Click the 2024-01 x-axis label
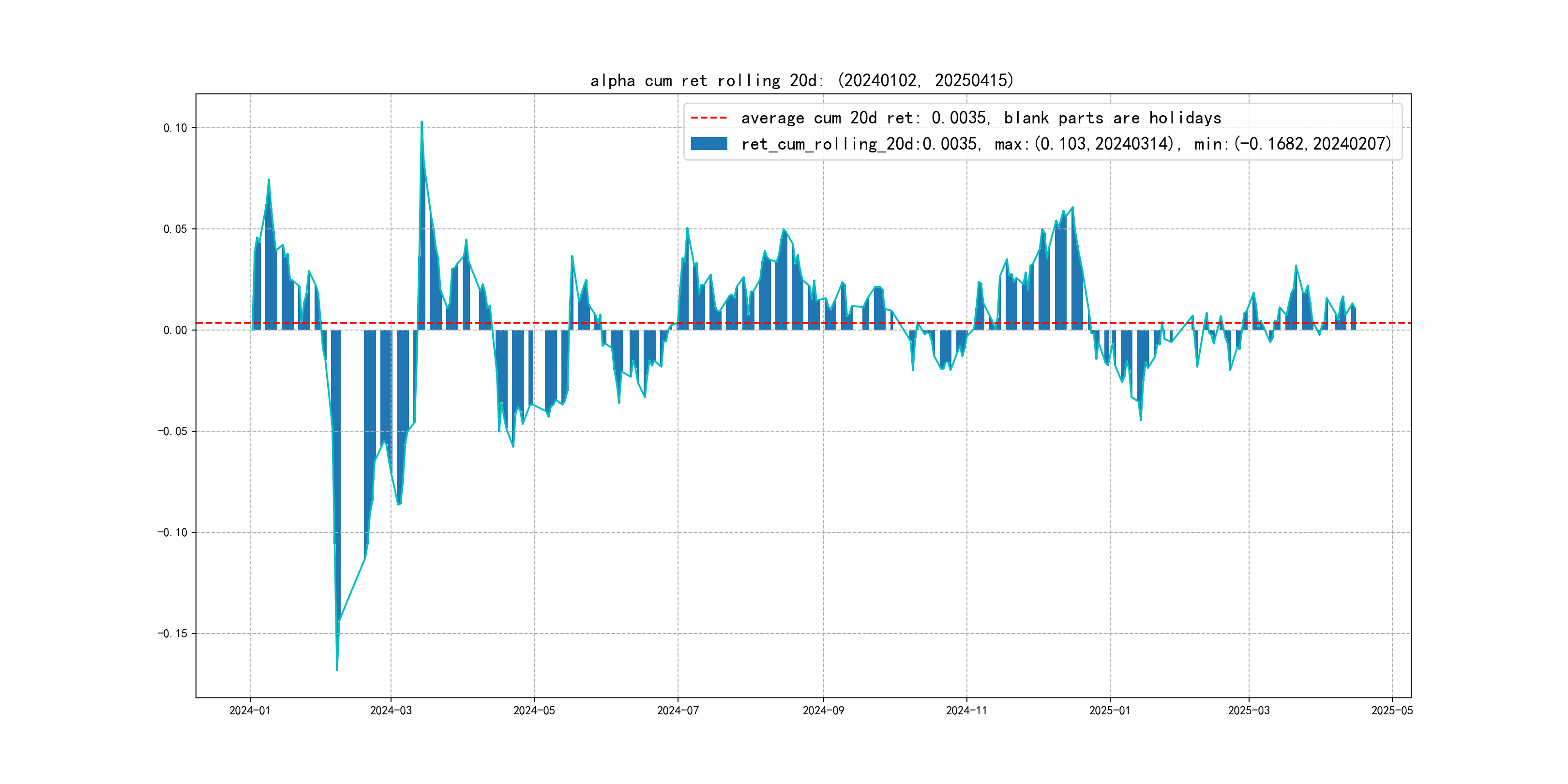Image resolution: width=1568 pixels, height=784 pixels. (250, 710)
